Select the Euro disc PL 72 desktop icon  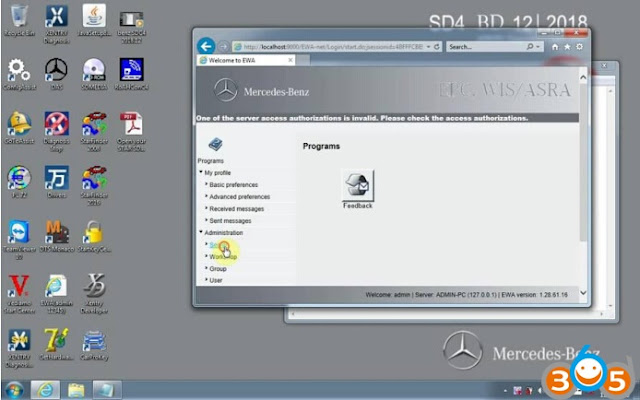coord(19,181)
